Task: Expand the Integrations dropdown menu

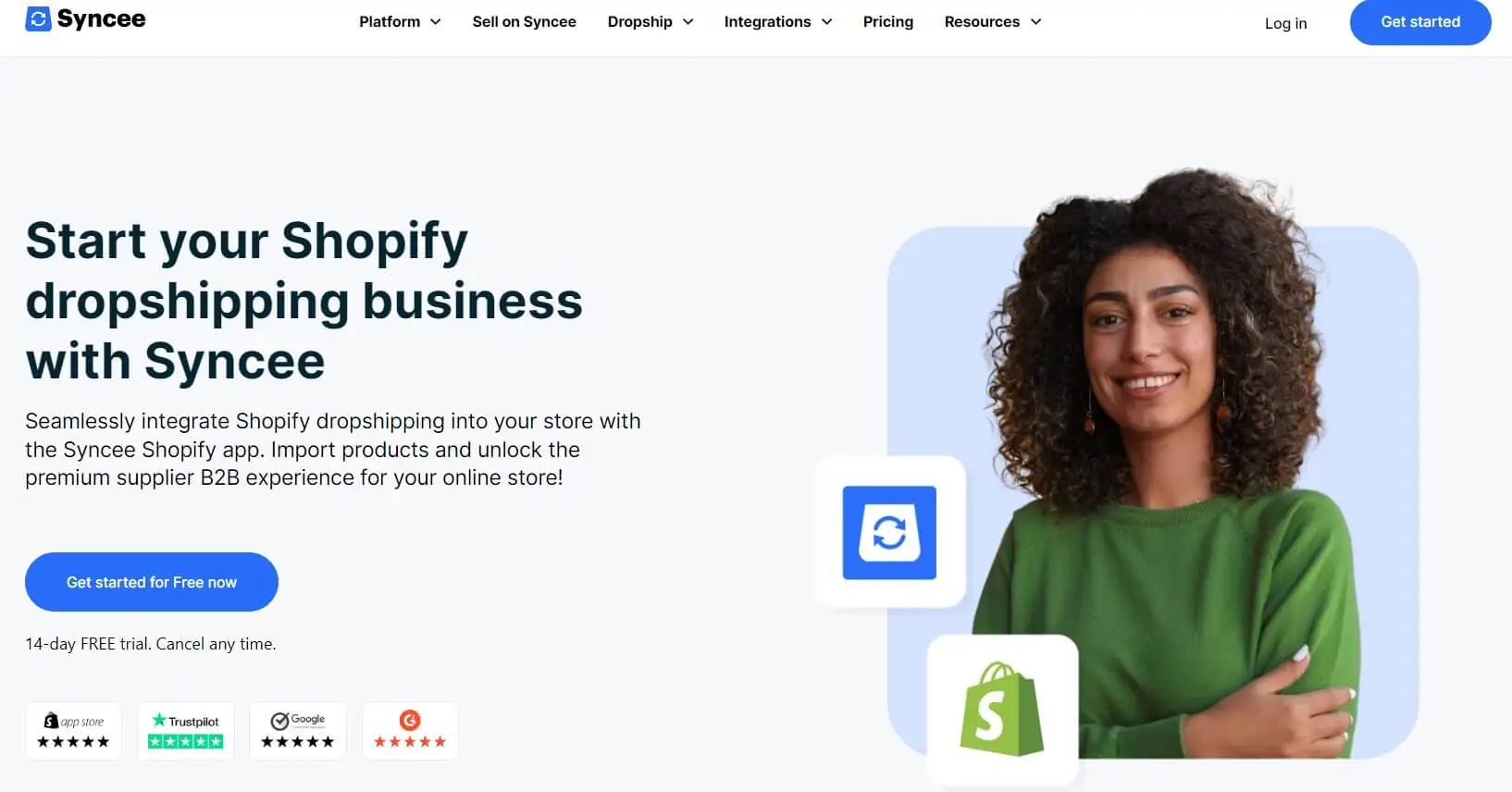Action: pyautogui.click(x=778, y=21)
